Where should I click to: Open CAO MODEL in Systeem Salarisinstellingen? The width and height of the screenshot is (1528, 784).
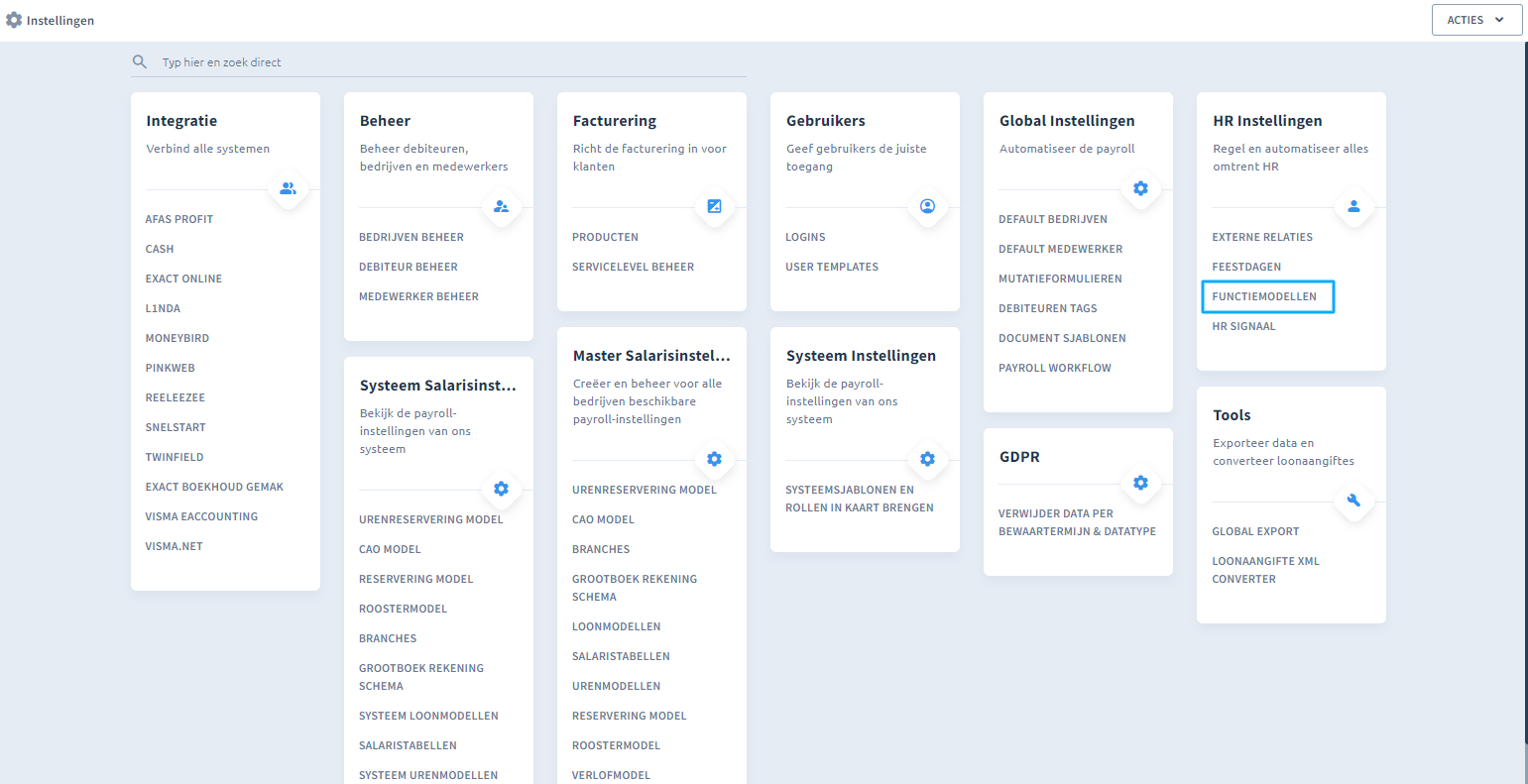point(390,549)
